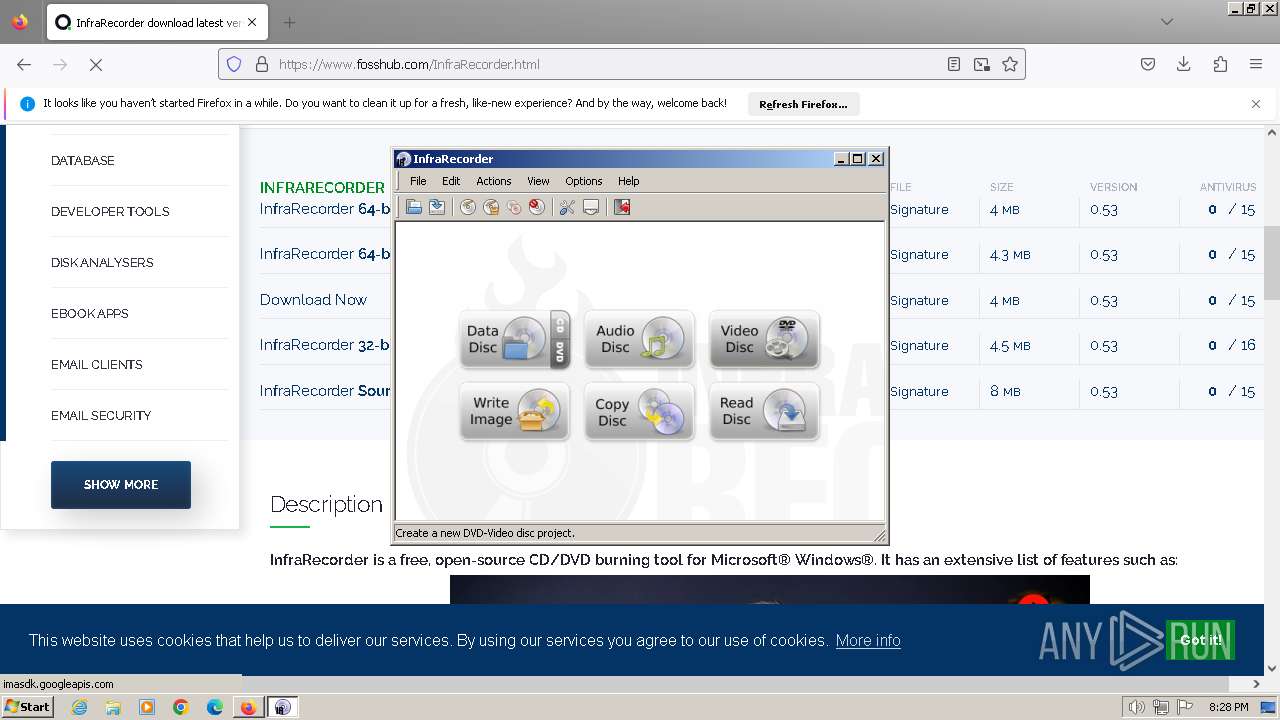Click the Read Disc button
1280x720 pixels.
click(x=764, y=411)
